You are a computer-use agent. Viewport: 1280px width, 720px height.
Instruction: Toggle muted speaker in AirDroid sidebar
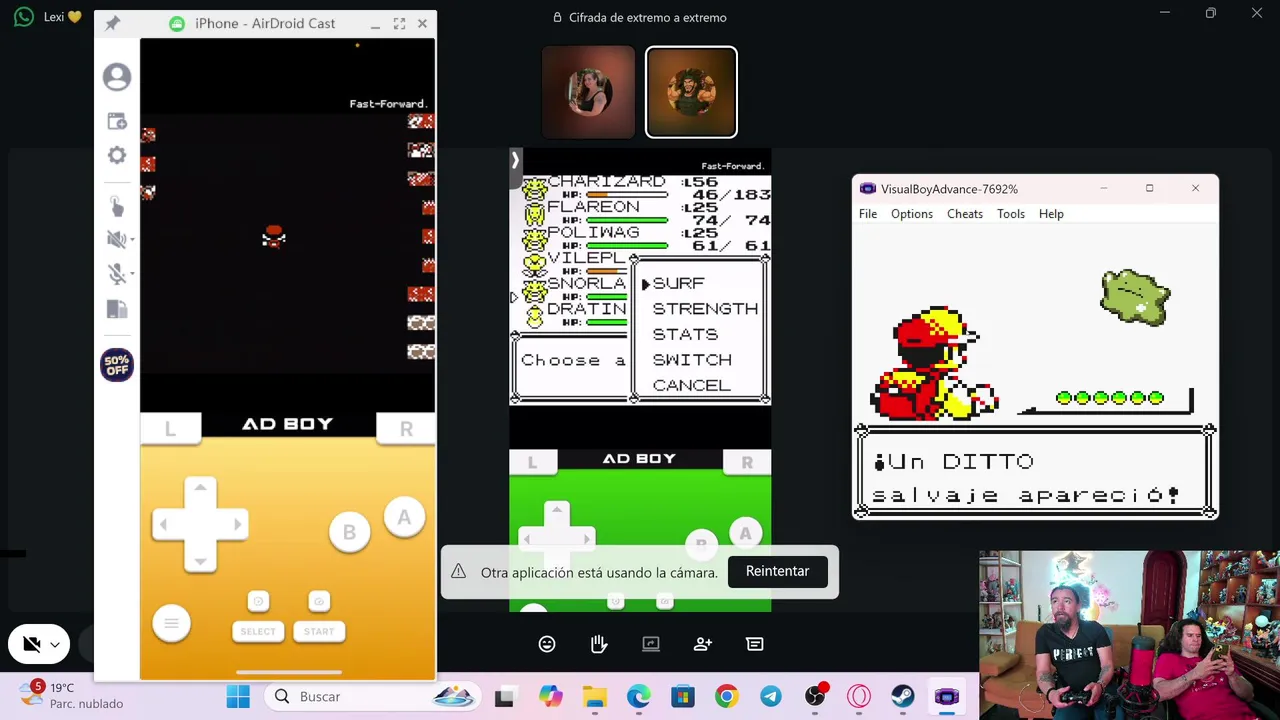click(x=115, y=239)
